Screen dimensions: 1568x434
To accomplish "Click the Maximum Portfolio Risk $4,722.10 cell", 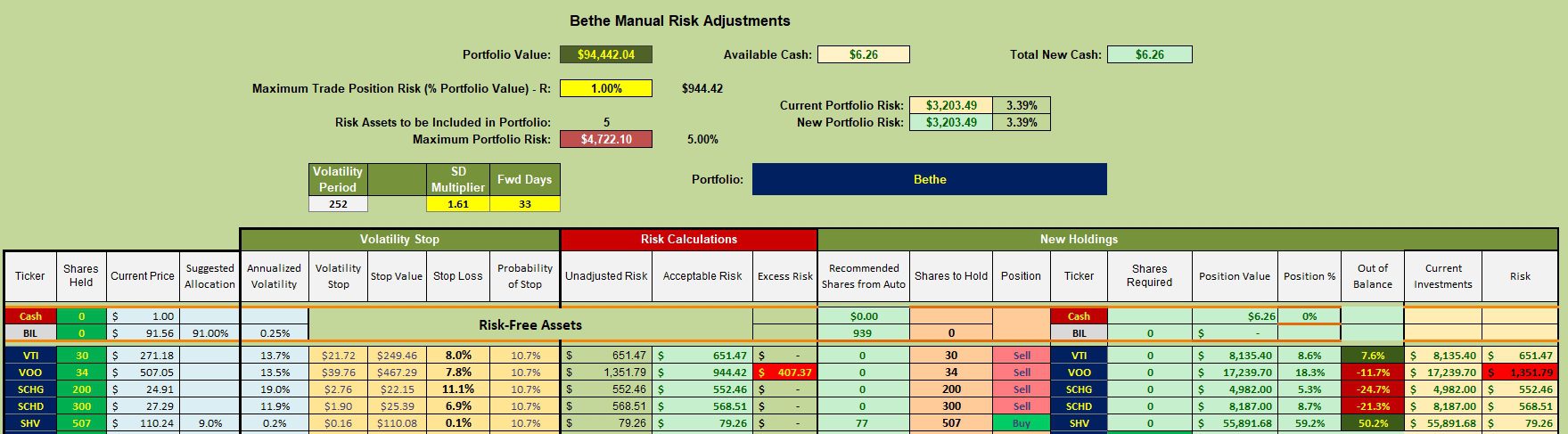I will click(x=606, y=139).
